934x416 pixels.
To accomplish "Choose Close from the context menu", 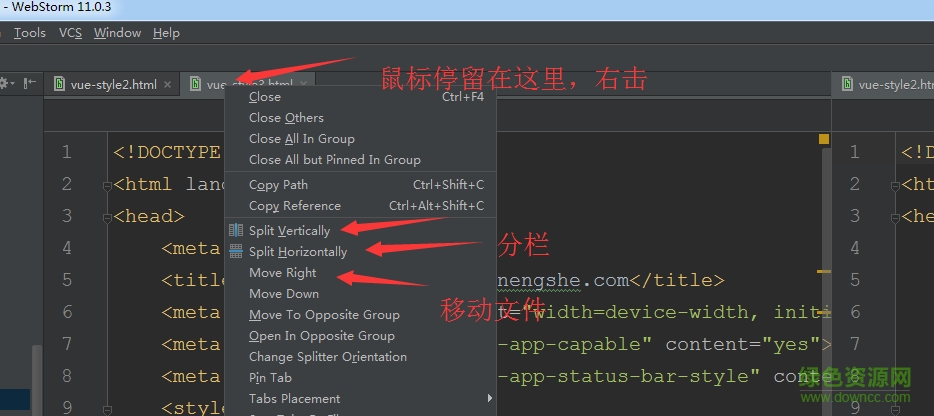I will pyautogui.click(x=360, y=97).
